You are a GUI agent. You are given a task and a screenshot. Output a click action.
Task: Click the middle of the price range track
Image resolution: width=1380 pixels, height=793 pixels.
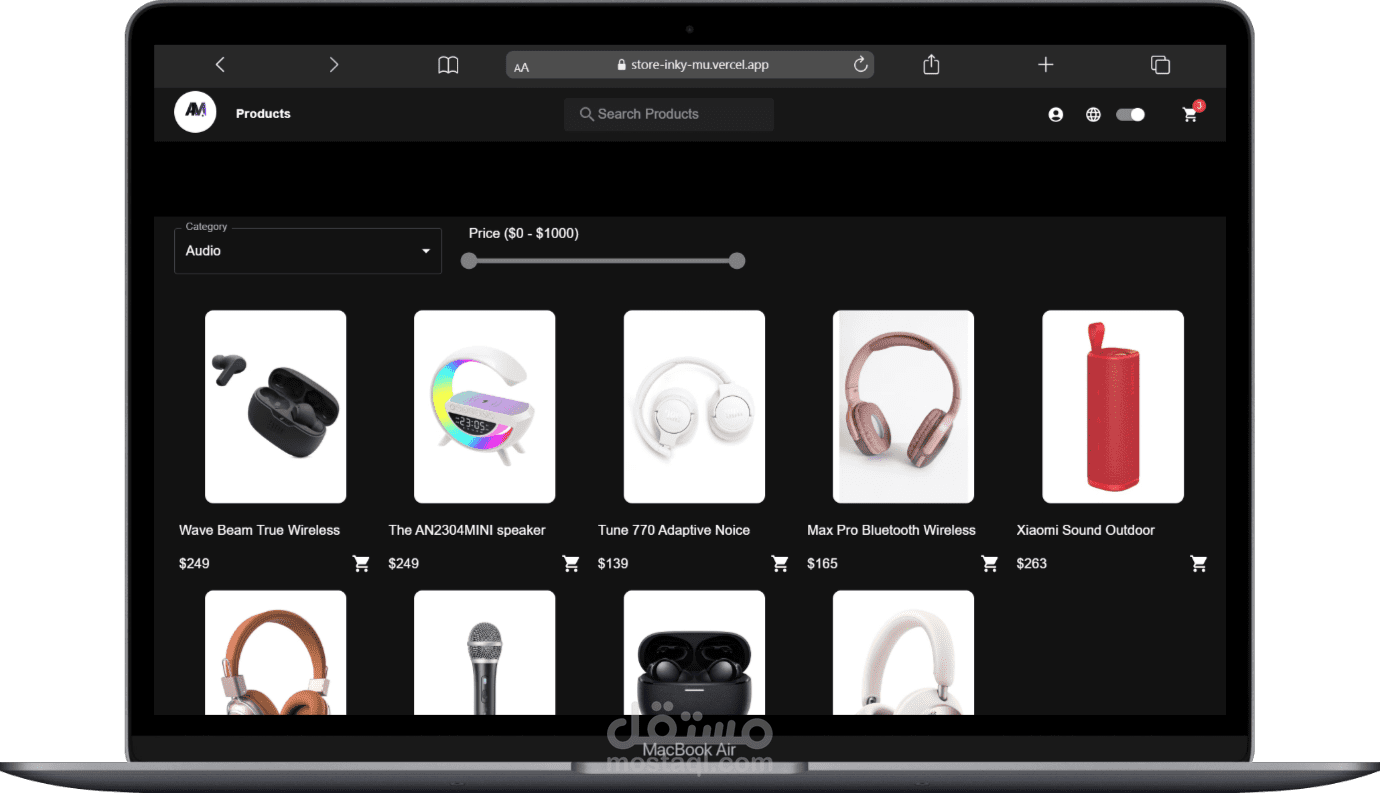tap(603, 261)
